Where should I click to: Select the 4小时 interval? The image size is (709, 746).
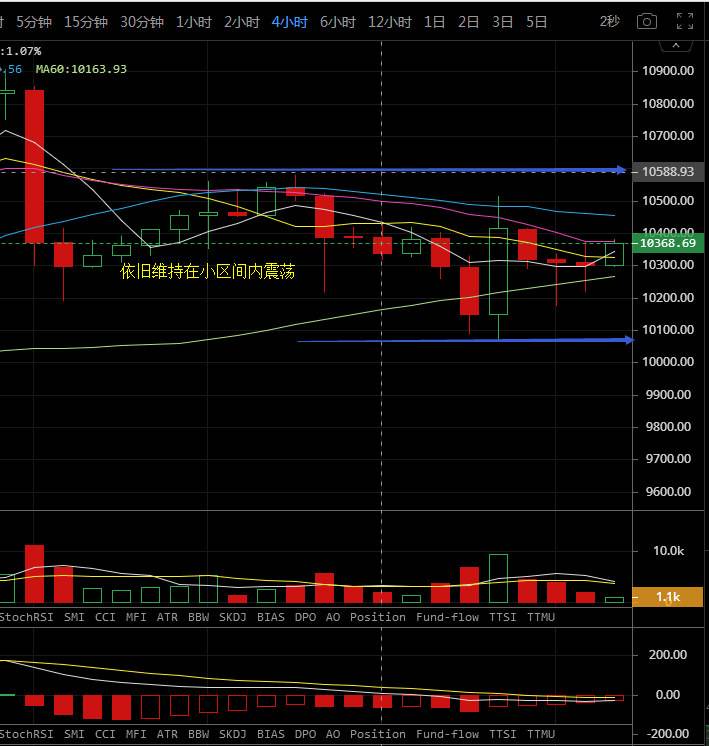point(289,22)
